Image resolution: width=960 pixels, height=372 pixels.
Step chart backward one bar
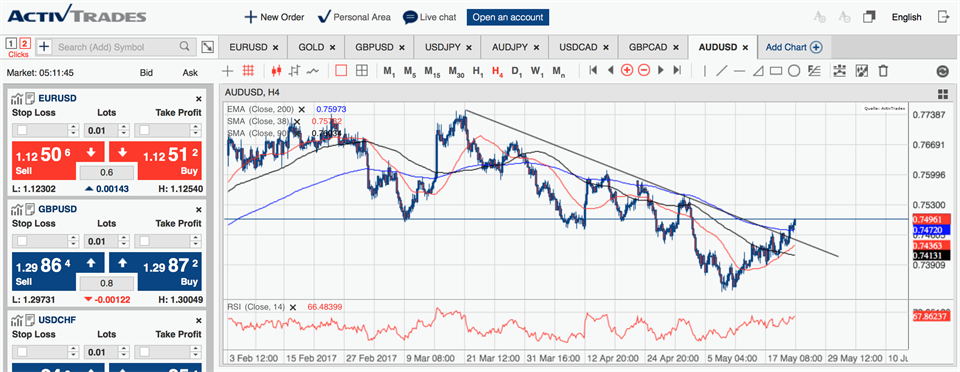tap(610, 71)
